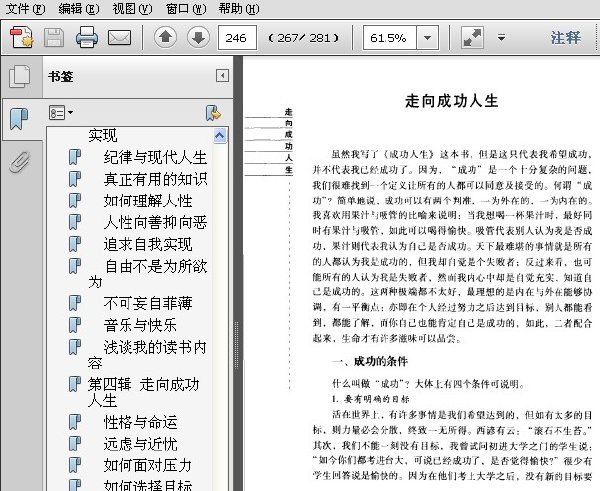Open bookmark 如何面对压力
Screen dimensions: 600x491
point(148,465)
